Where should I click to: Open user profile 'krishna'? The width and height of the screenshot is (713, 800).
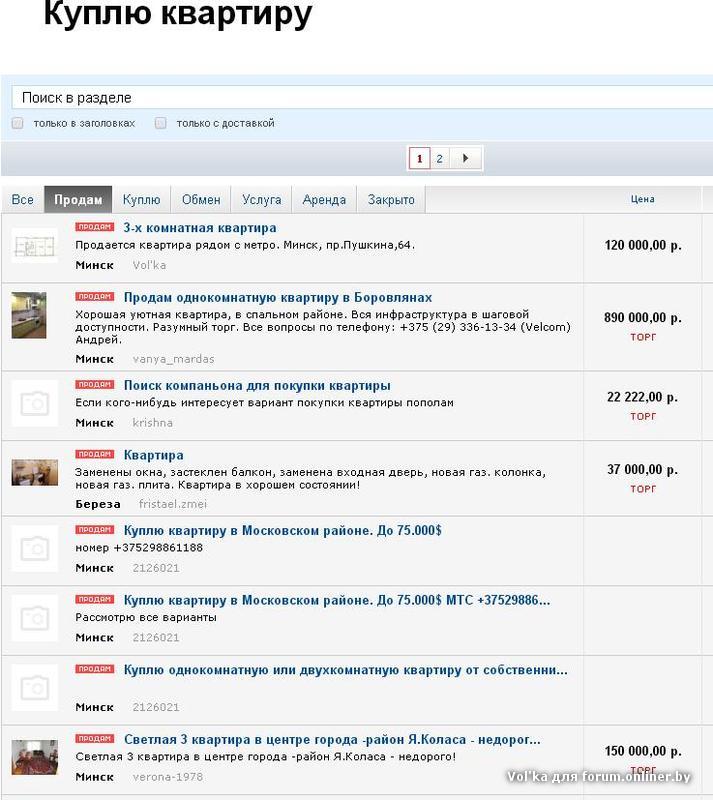point(152,422)
